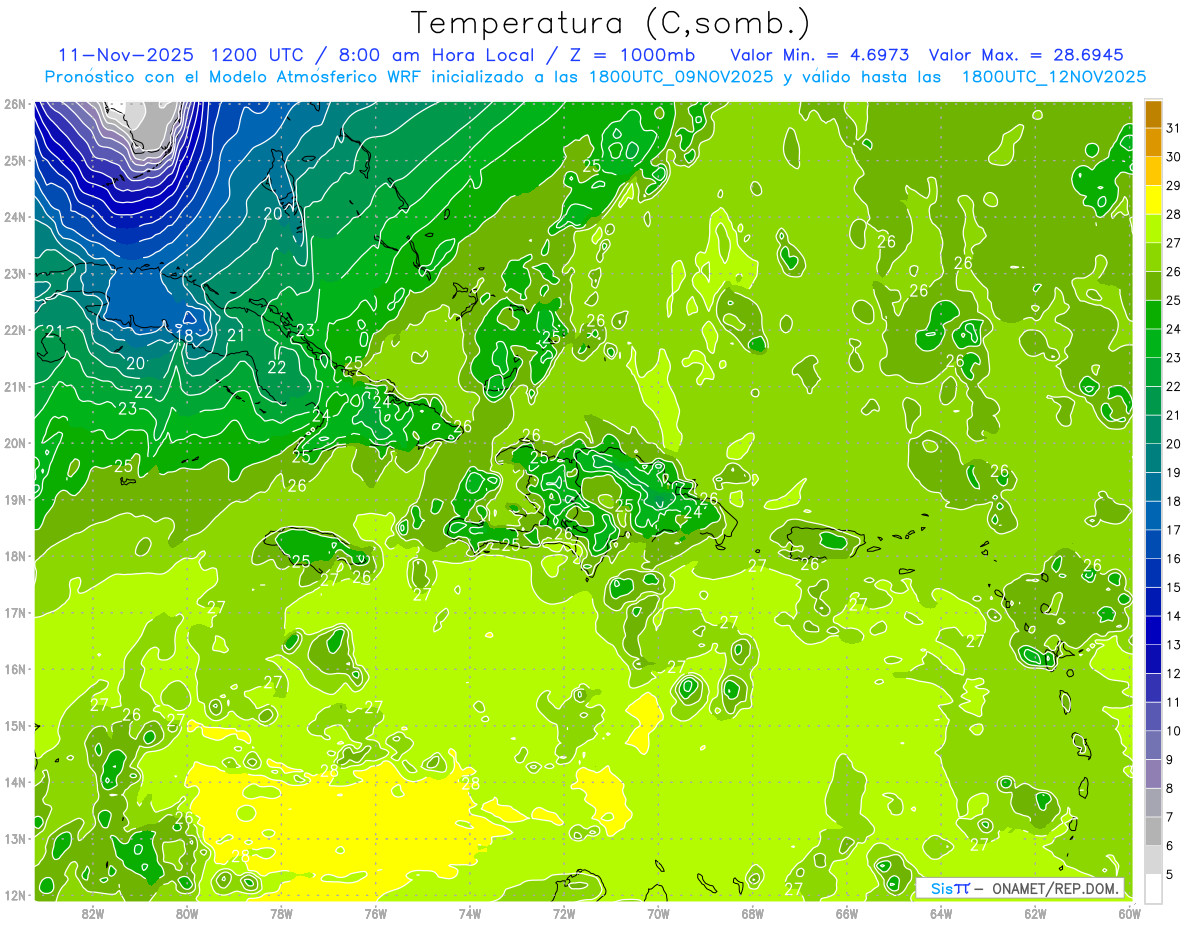Screen dimensions: 1200x927
Task: Click the 13N latitude axis label
Action: coord(15,838)
